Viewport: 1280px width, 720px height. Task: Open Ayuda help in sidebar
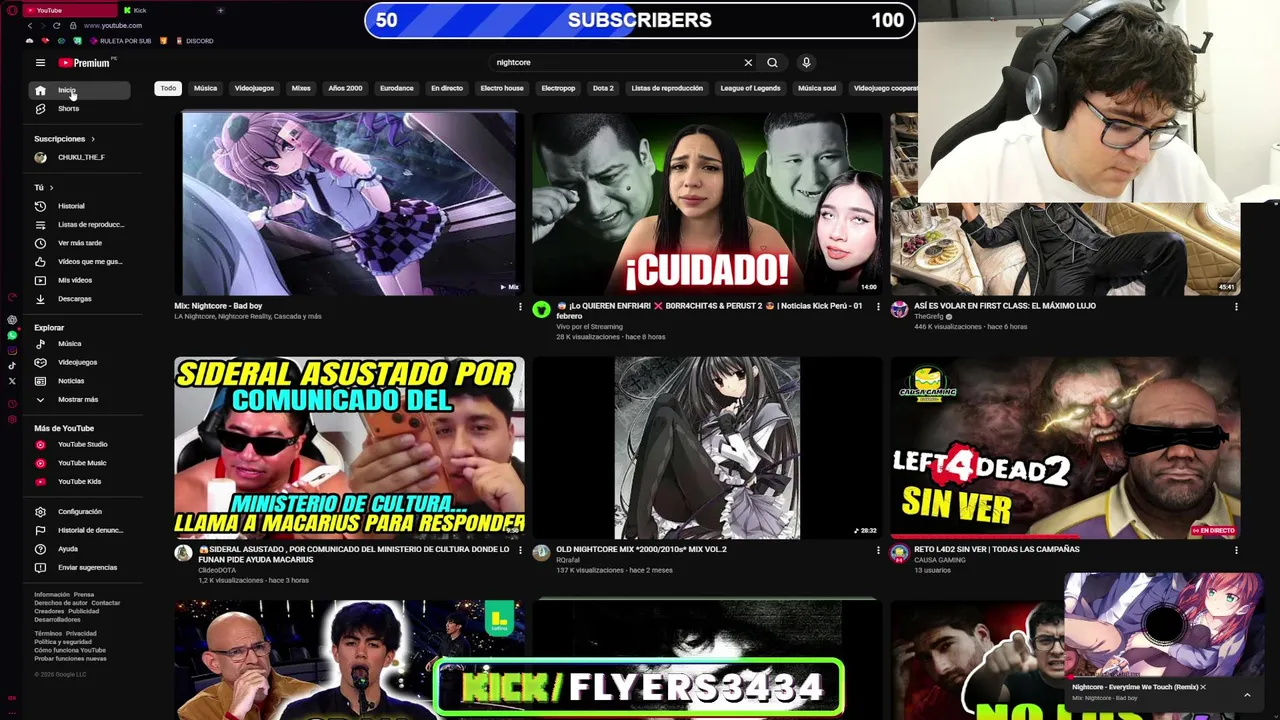[80, 549]
